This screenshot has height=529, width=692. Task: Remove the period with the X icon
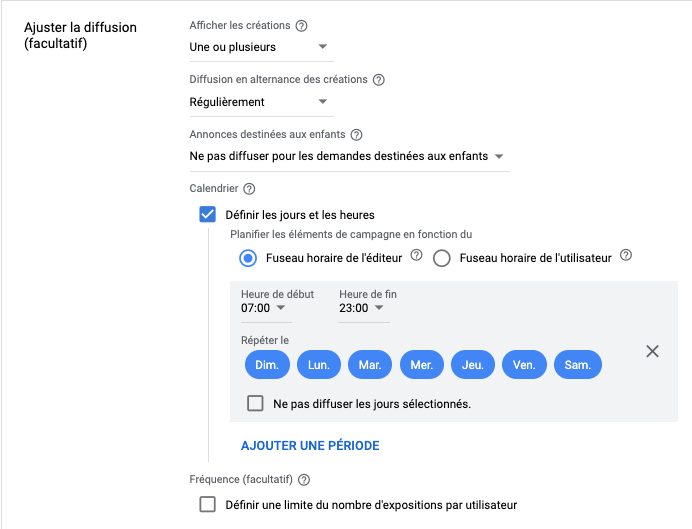(x=652, y=352)
